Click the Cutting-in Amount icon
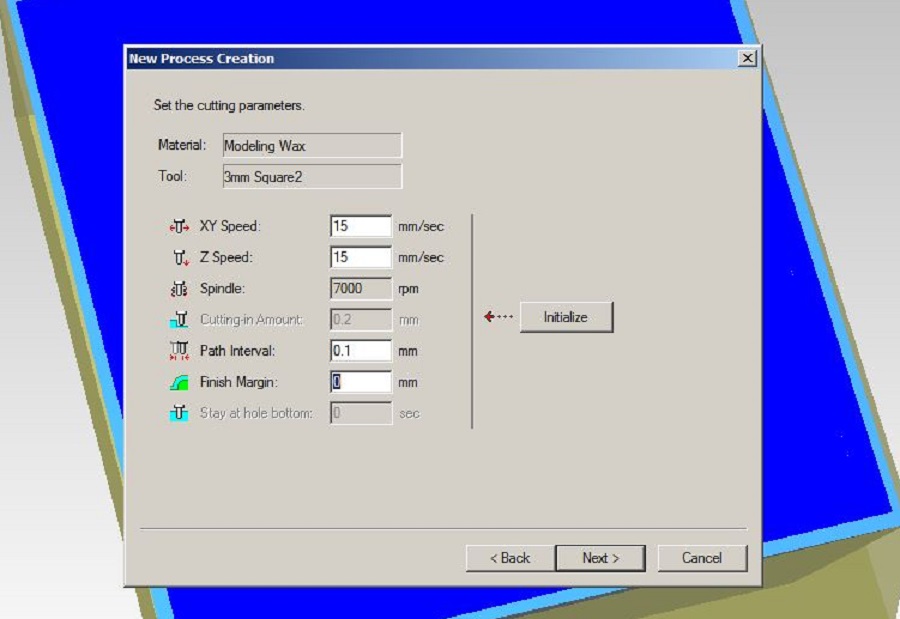The image size is (900, 619). pyautogui.click(x=179, y=320)
